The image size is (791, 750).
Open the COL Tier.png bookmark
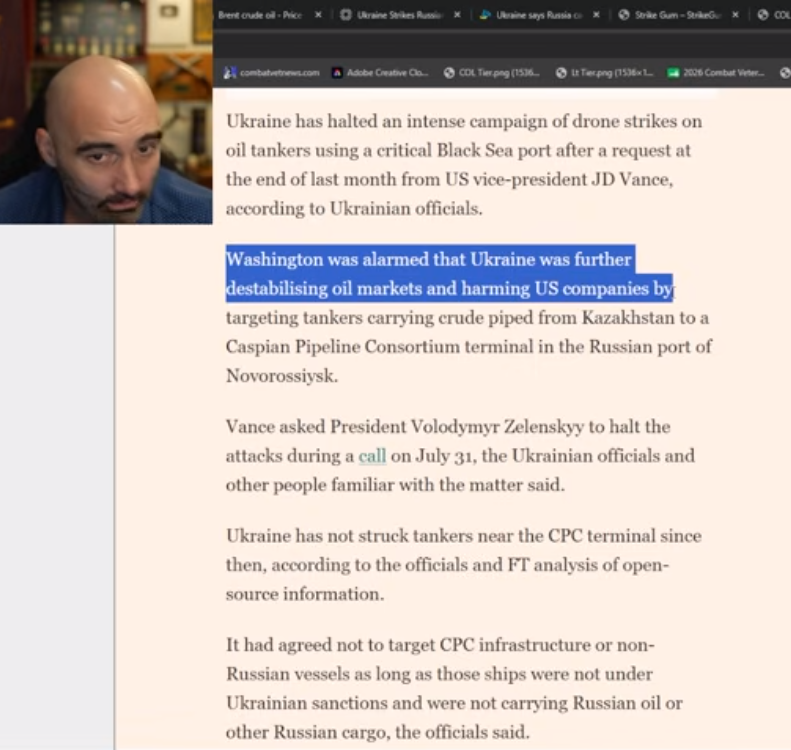tap(491, 73)
